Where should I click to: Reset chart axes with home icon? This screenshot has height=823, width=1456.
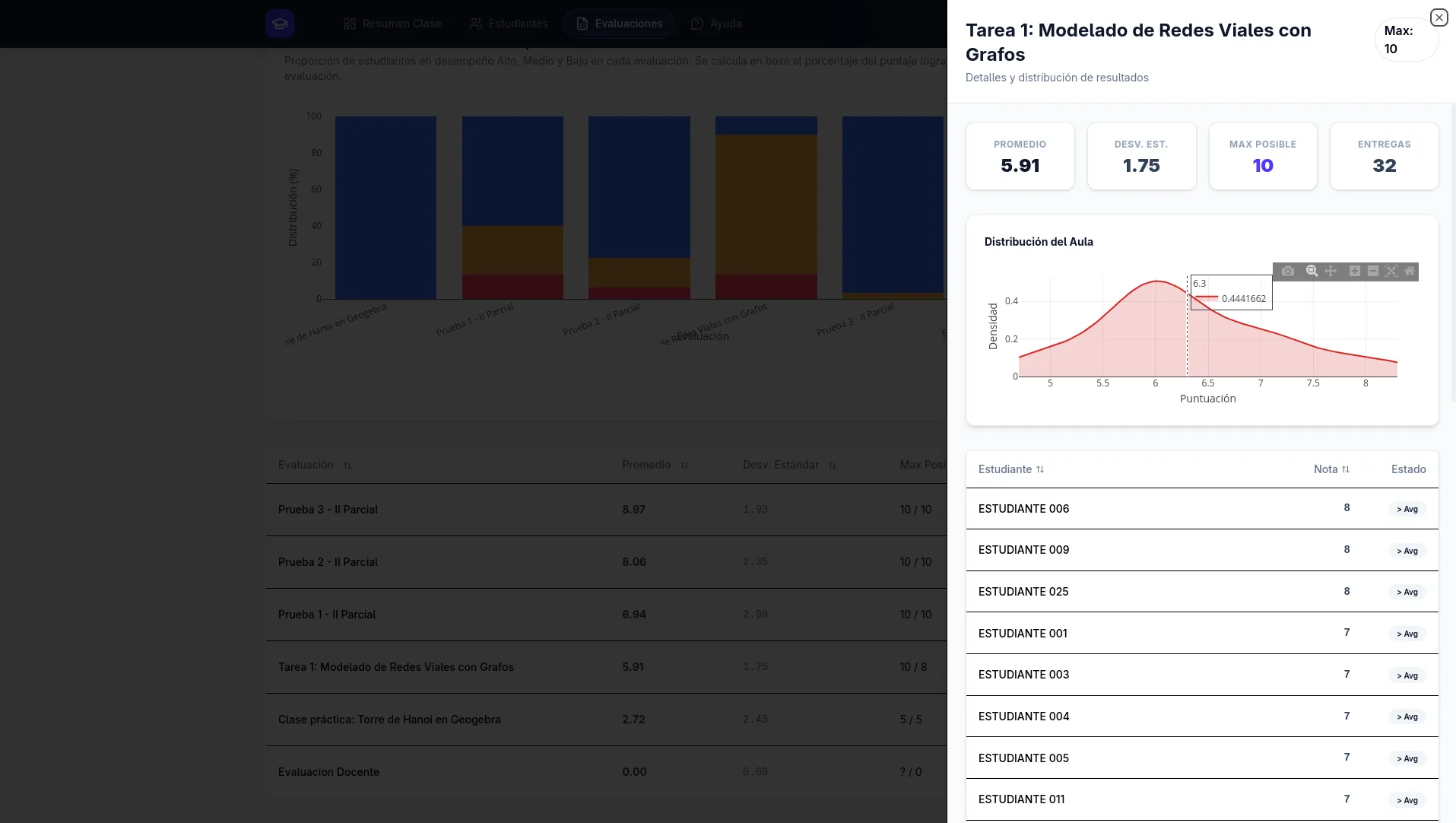click(1410, 272)
